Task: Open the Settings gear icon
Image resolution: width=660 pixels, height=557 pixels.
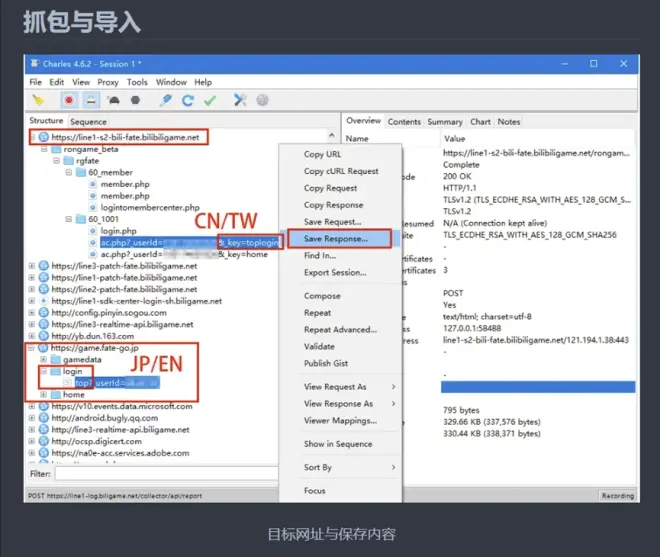Action: pos(262,100)
